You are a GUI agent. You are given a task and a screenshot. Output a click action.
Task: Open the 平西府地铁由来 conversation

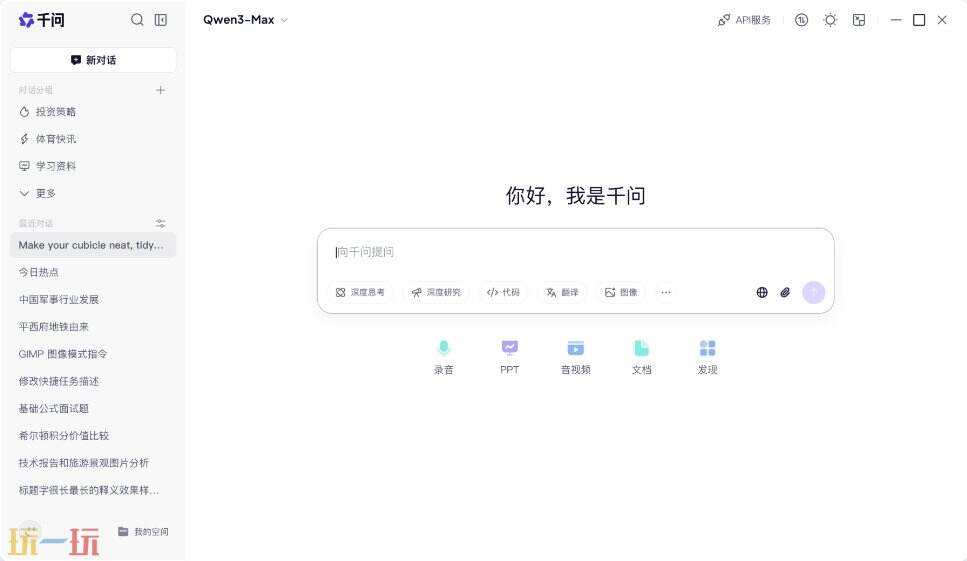(x=93, y=327)
